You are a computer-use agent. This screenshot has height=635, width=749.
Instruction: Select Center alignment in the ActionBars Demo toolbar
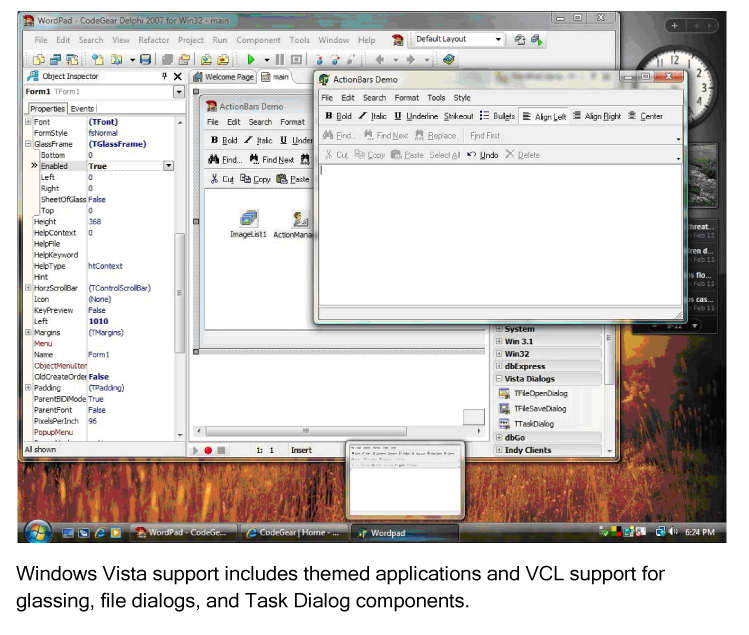pyautogui.click(x=645, y=116)
